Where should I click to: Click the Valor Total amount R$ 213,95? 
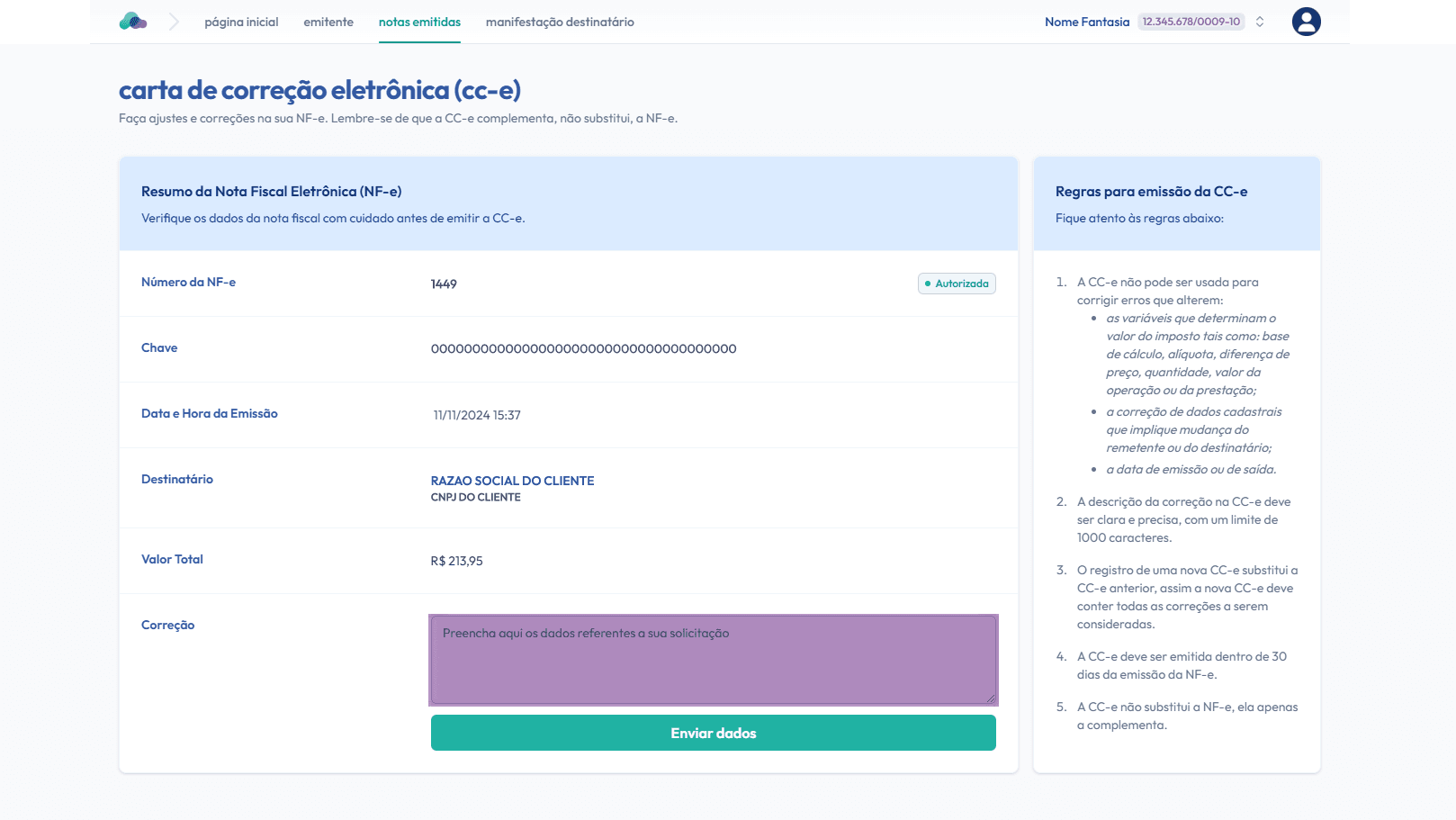point(456,562)
